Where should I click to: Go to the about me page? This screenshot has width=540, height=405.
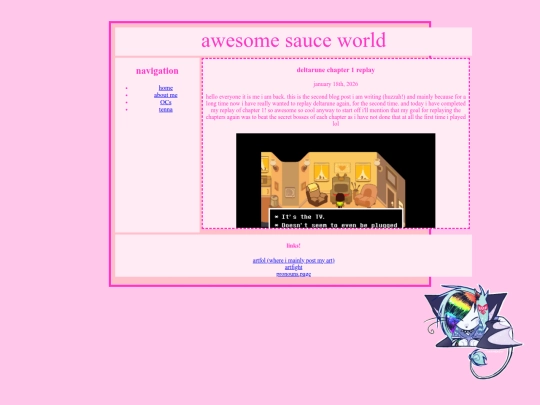pyautogui.click(x=166, y=95)
